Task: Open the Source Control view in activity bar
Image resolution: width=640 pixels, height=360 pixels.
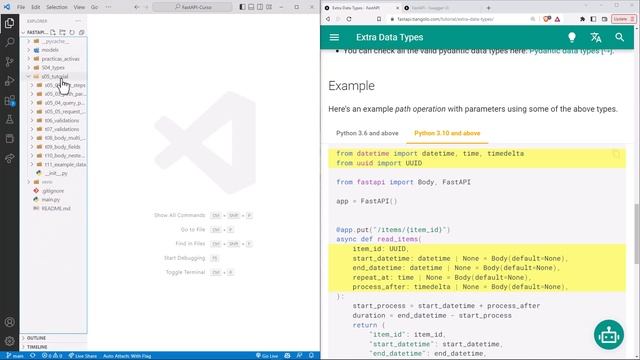Action: click(x=9, y=62)
